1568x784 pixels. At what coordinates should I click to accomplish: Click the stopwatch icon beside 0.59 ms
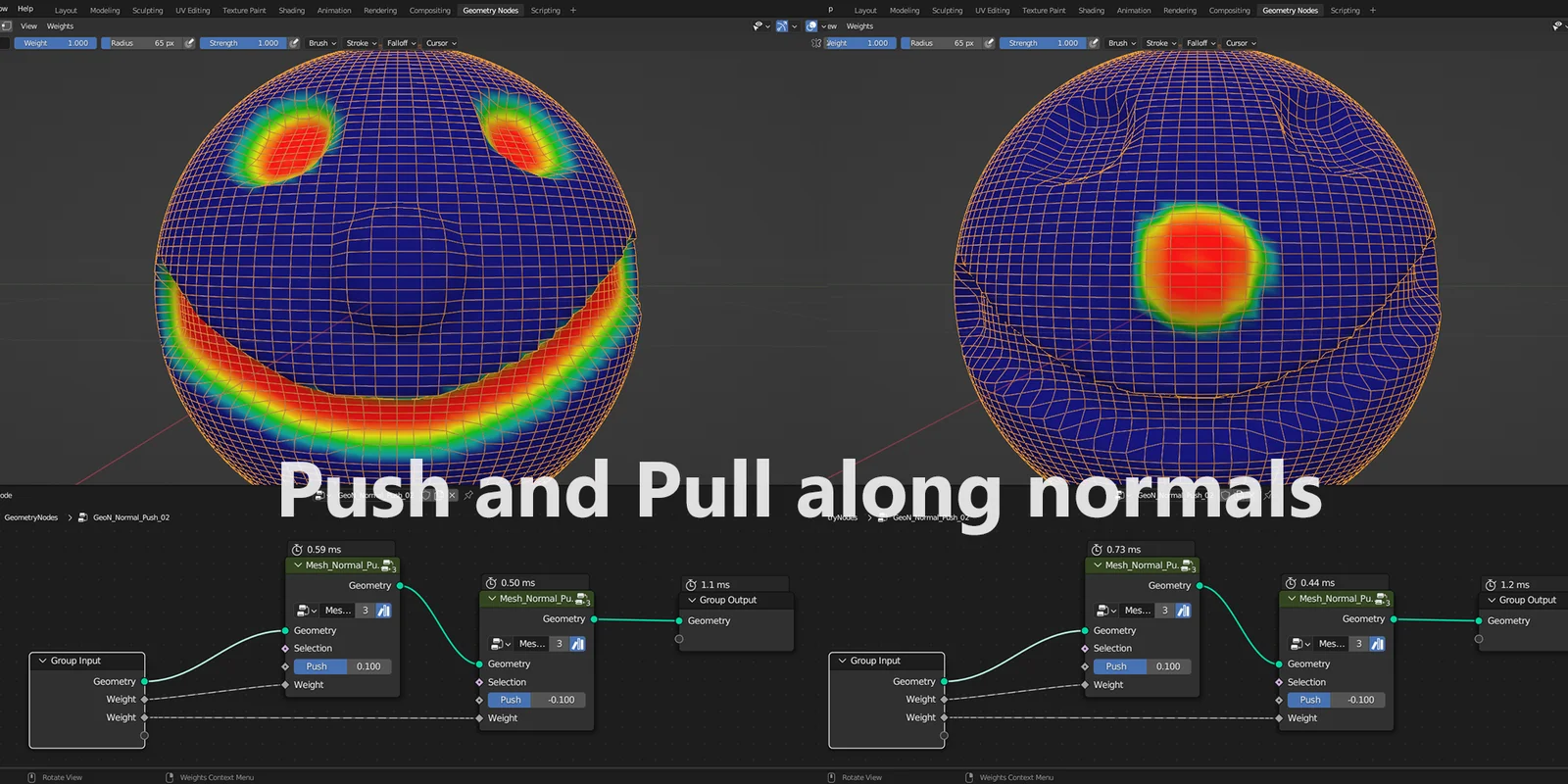point(297,550)
